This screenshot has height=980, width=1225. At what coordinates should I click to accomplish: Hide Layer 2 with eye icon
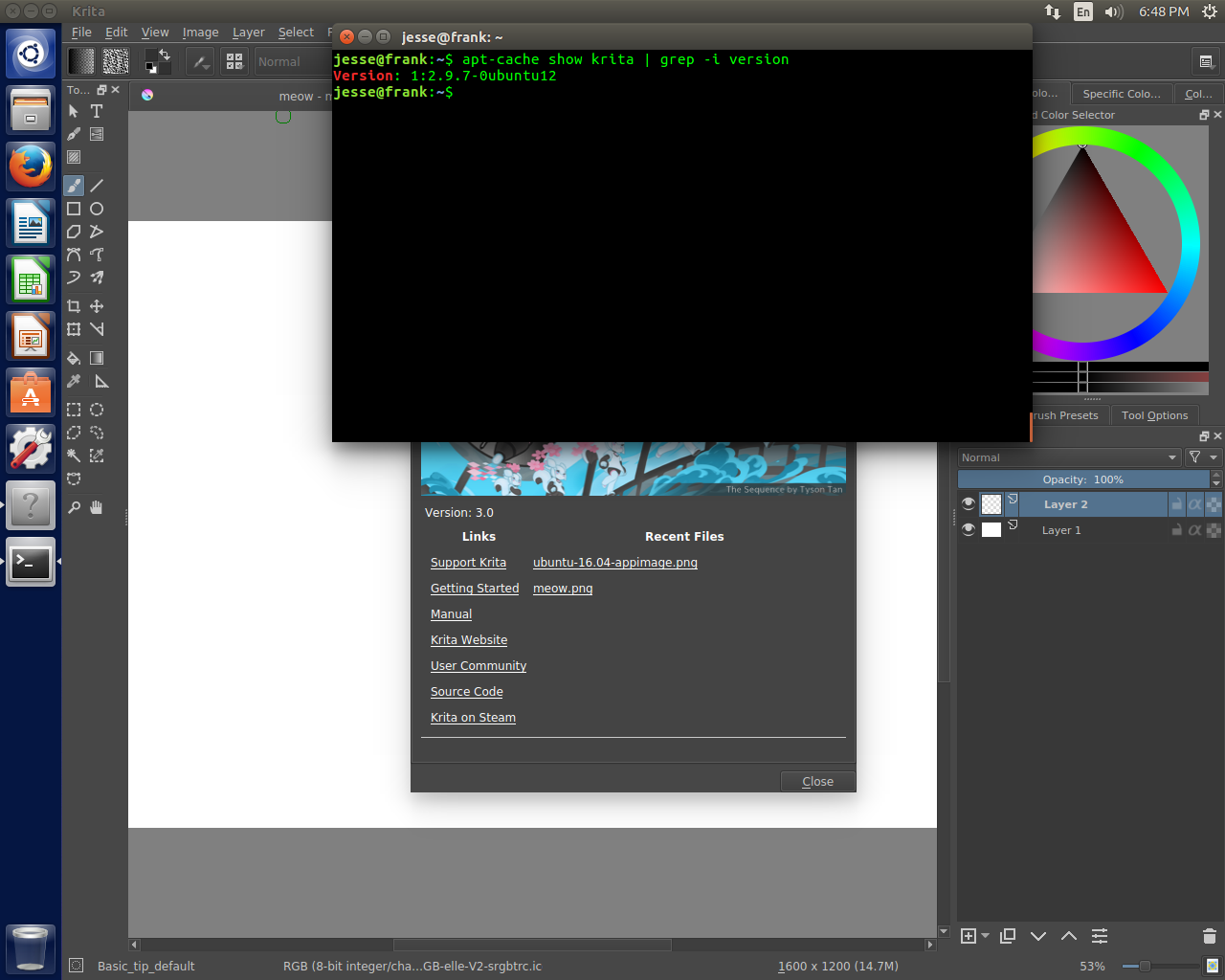coord(969,503)
